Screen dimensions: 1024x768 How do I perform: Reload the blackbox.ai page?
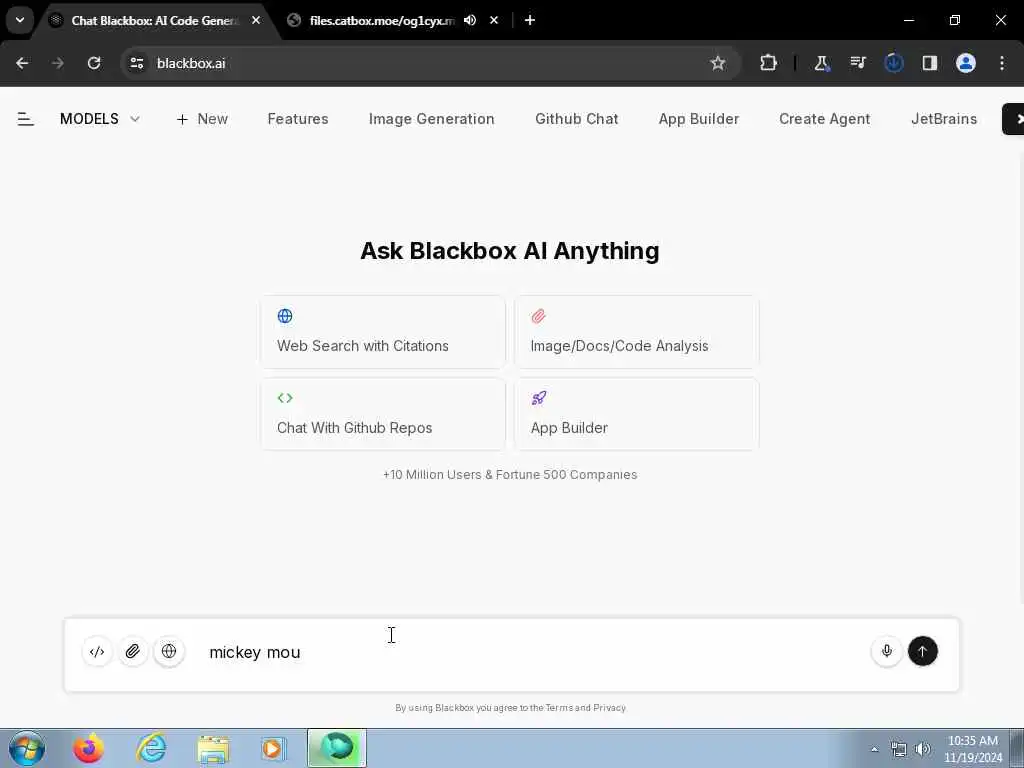click(x=94, y=63)
